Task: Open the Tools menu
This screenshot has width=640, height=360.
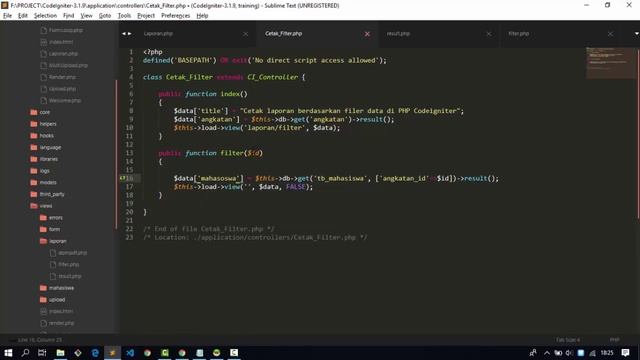Action: point(124,16)
